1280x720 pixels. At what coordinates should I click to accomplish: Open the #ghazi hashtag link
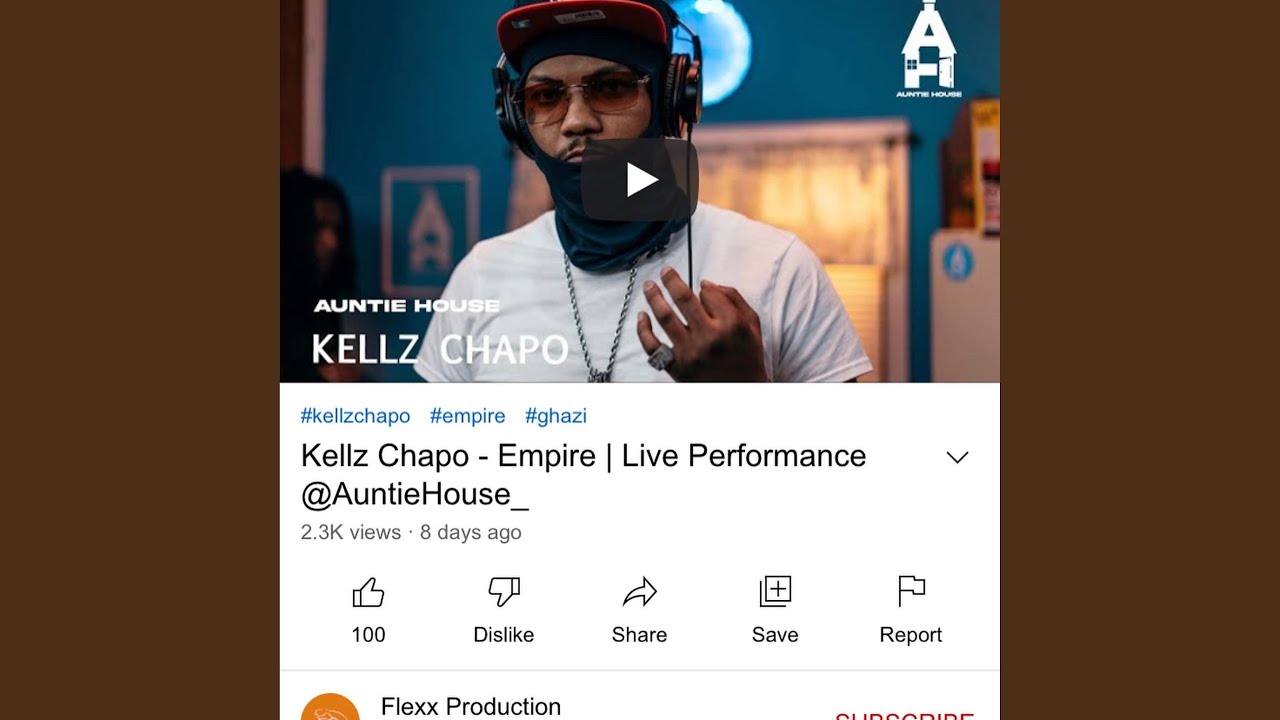coord(556,416)
